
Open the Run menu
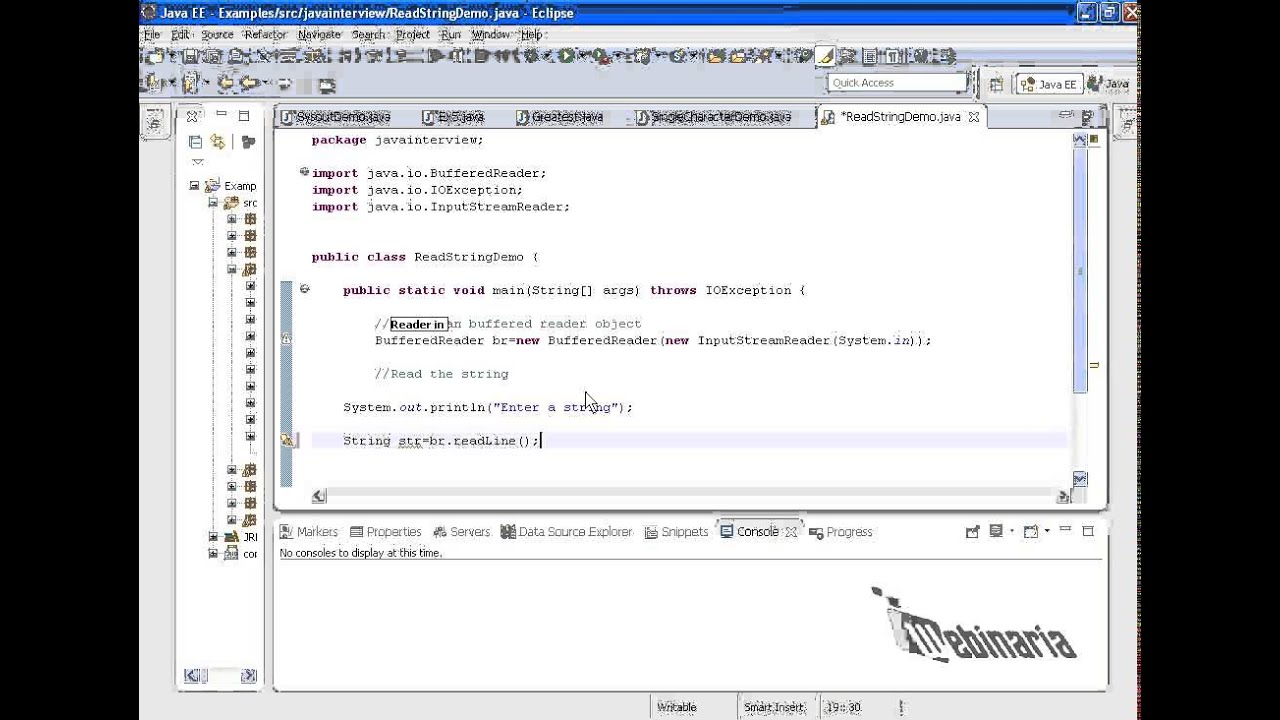click(451, 34)
